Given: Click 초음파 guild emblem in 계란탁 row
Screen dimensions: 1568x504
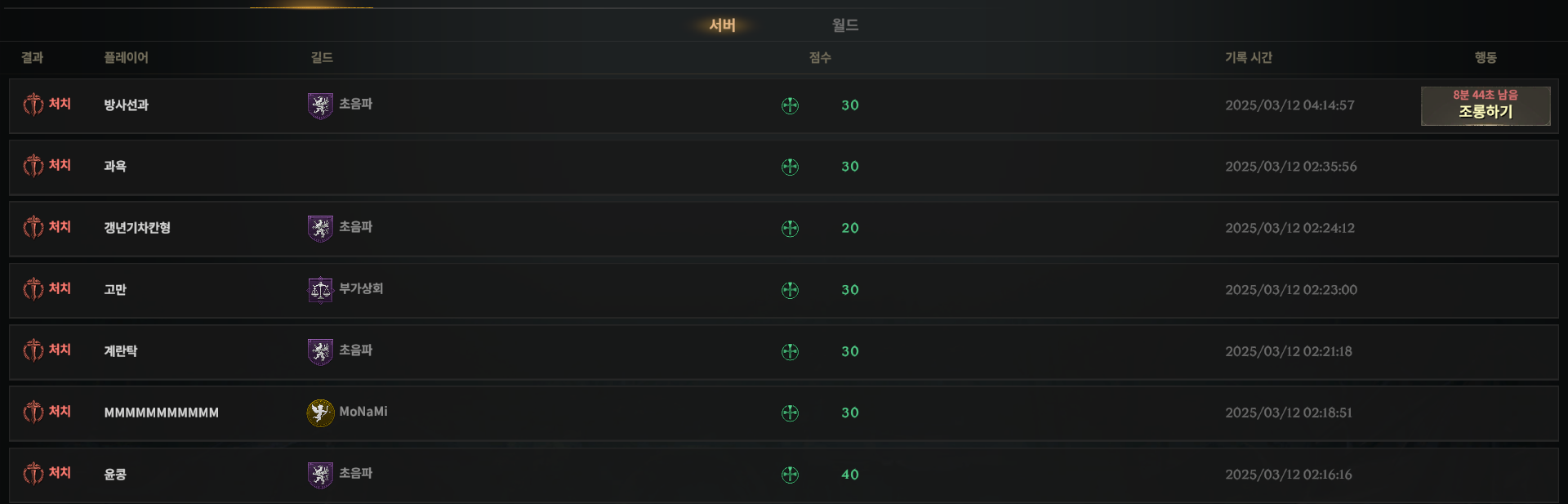Looking at the screenshot, I should (x=320, y=351).
